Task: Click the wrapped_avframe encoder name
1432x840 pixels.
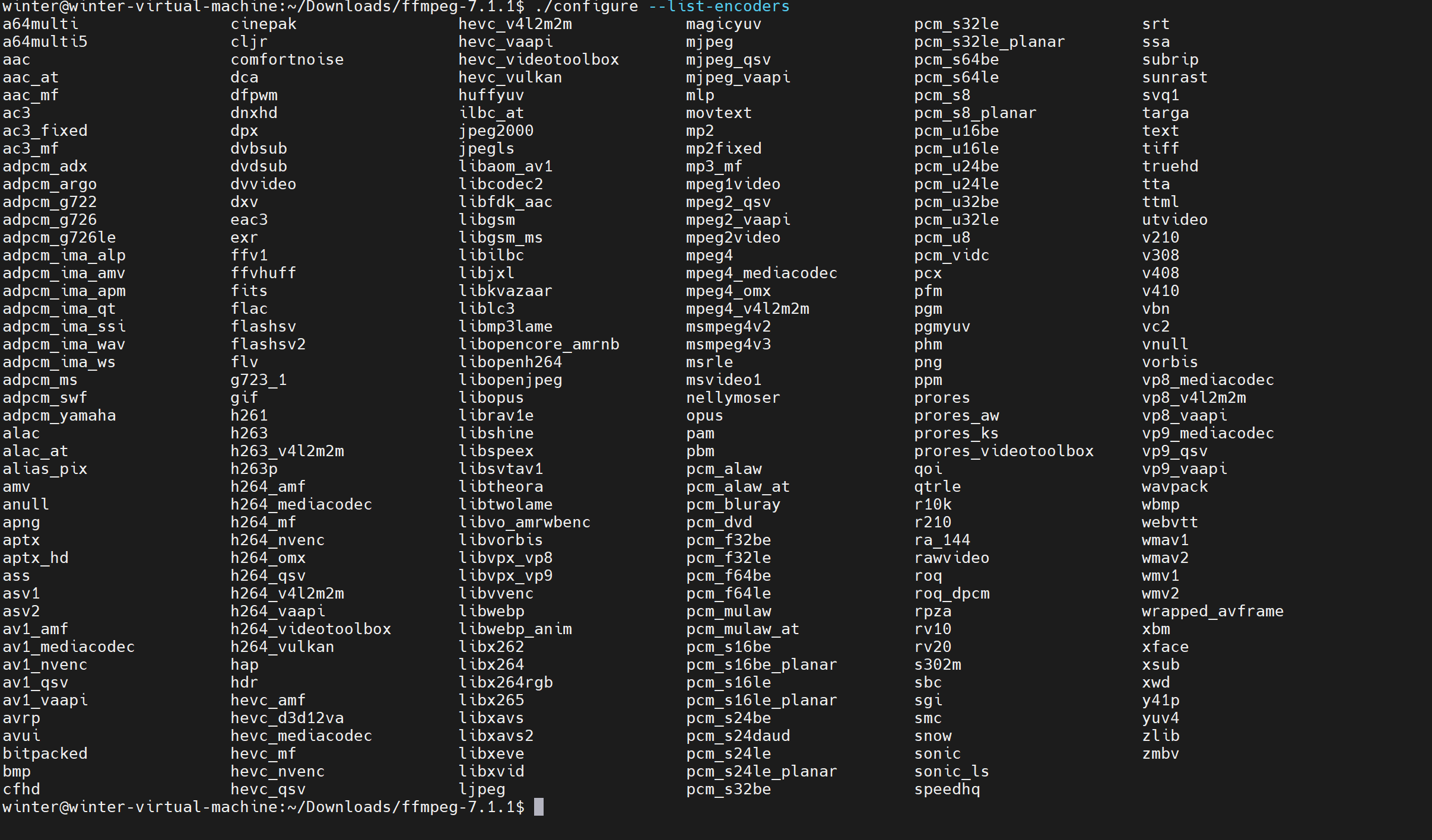Action: pyautogui.click(x=1212, y=611)
